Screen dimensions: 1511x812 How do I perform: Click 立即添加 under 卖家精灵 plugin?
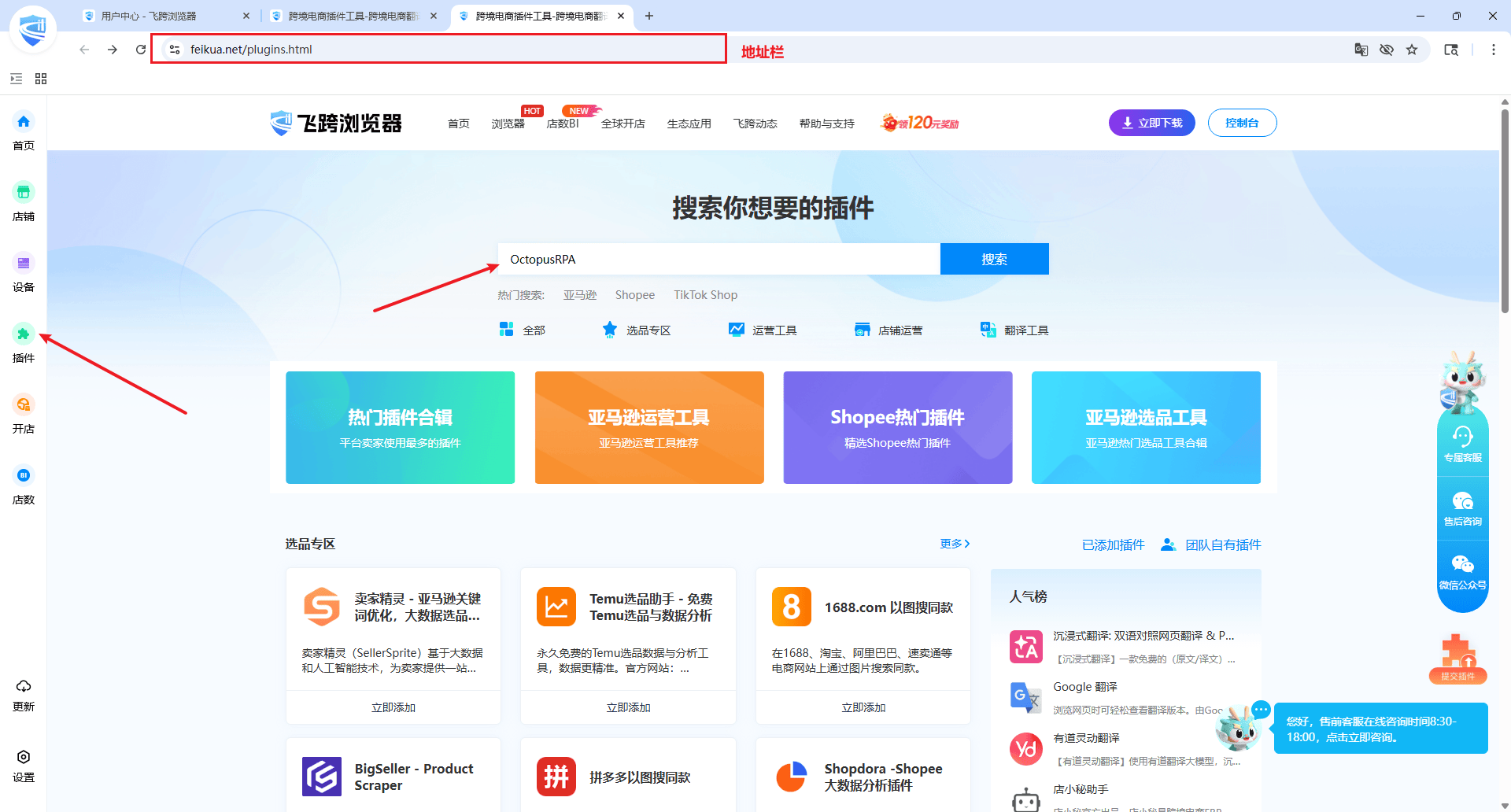click(x=393, y=707)
